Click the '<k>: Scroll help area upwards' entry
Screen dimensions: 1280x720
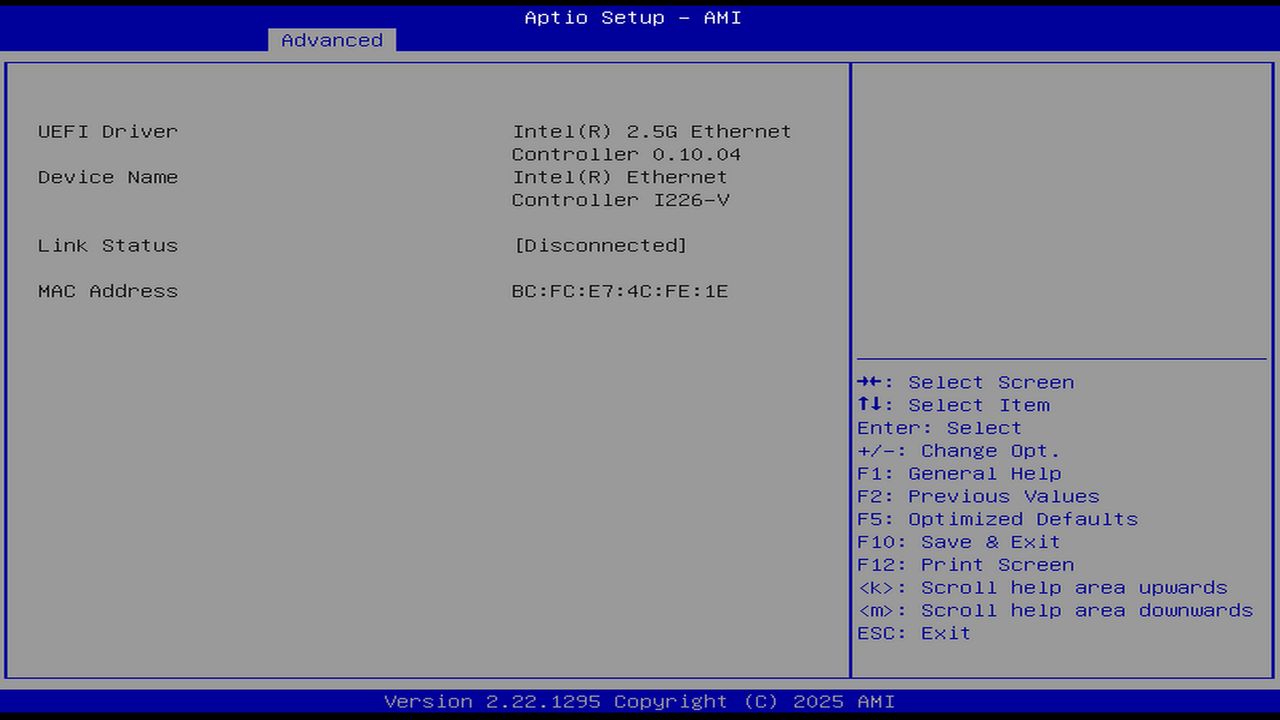(x=1043, y=588)
